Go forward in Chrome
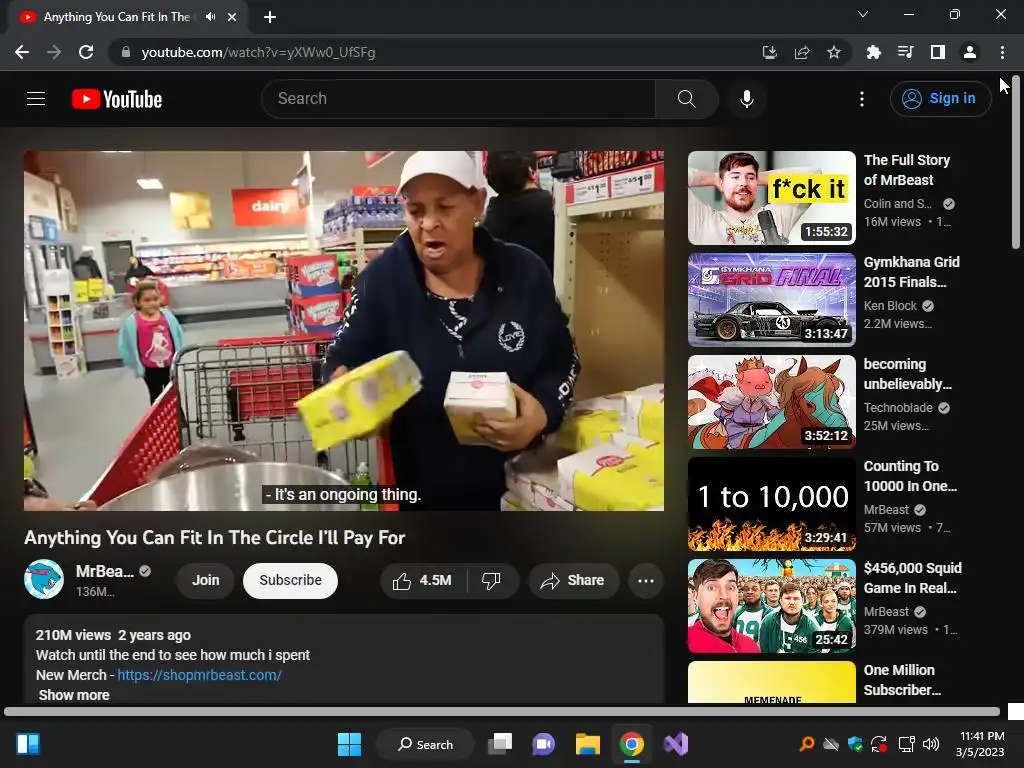The image size is (1024, 768). pos(54,52)
